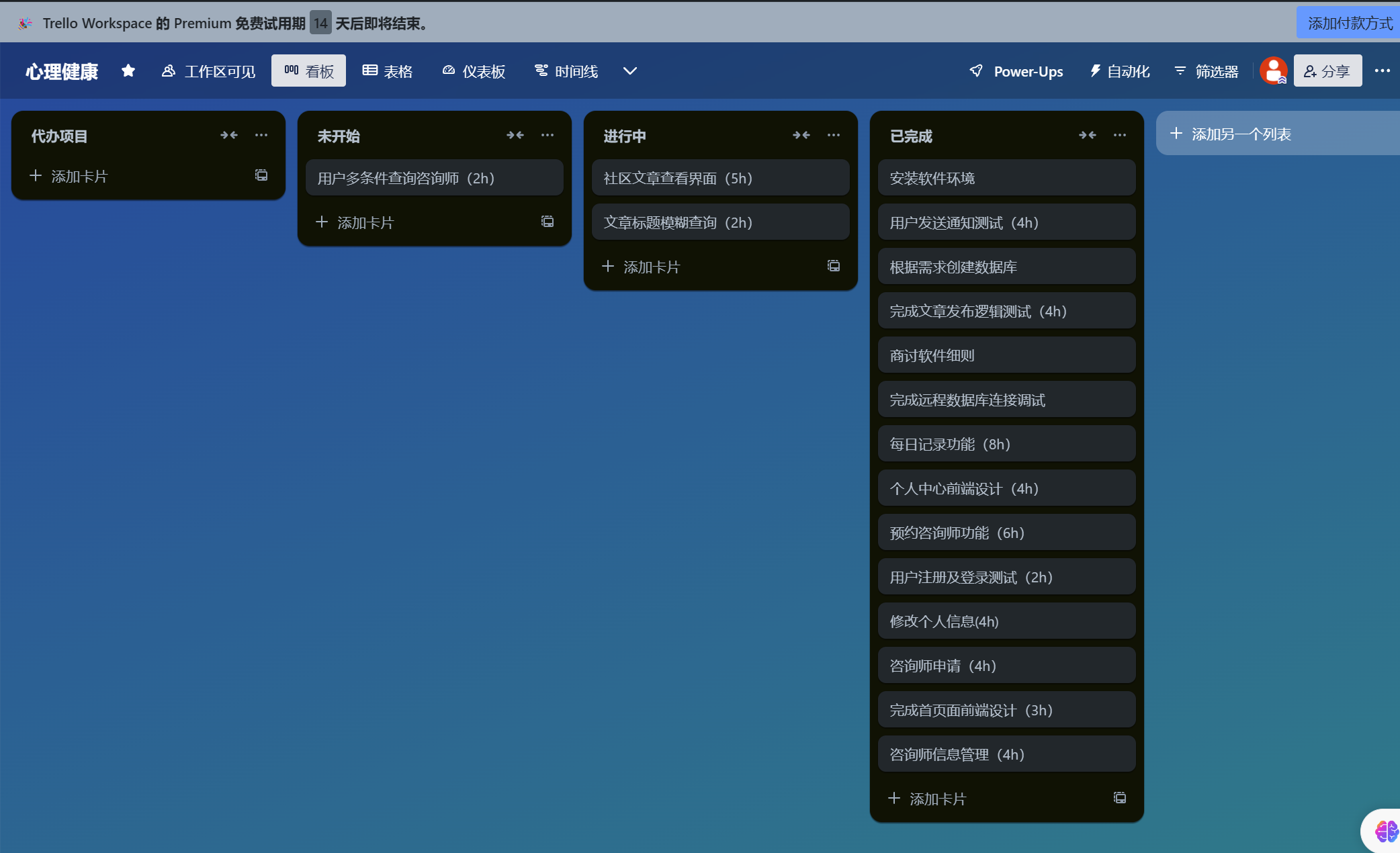1400x853 pixels.
Task: Open the 进行中 list actions menu
Action: tap(834, 135)
